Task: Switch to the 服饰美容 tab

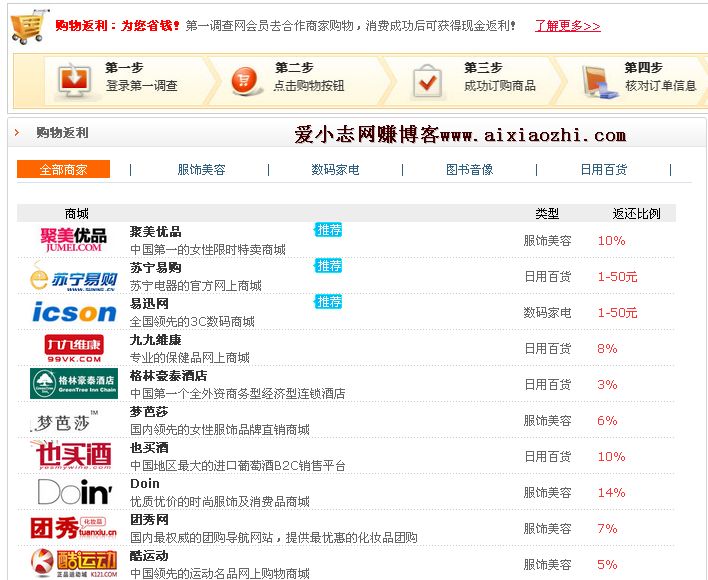Action: [x=201, y=170]
